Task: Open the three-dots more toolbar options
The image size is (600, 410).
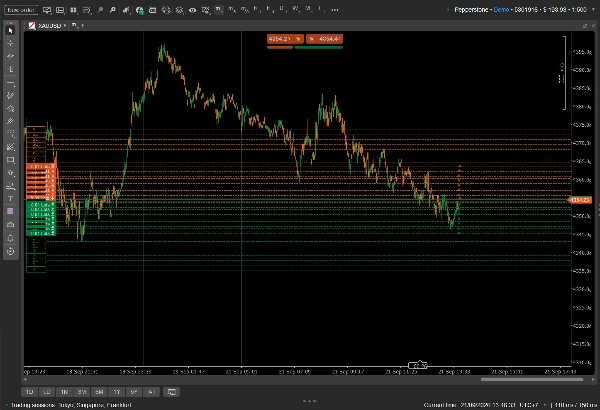Action: click(335, 10)
